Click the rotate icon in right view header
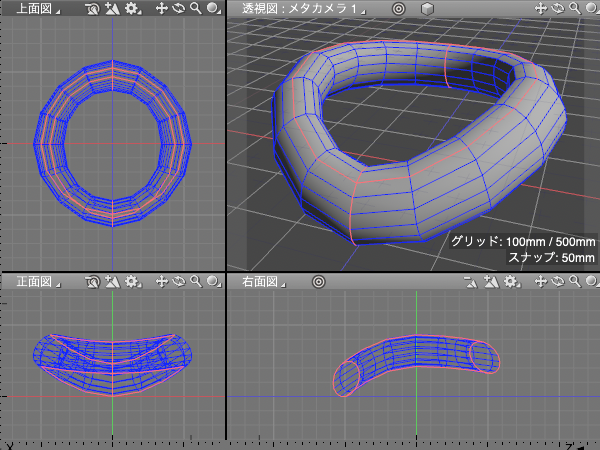This screenshot has width=600, height=450. pyautogui.click(x=558, y=283)
